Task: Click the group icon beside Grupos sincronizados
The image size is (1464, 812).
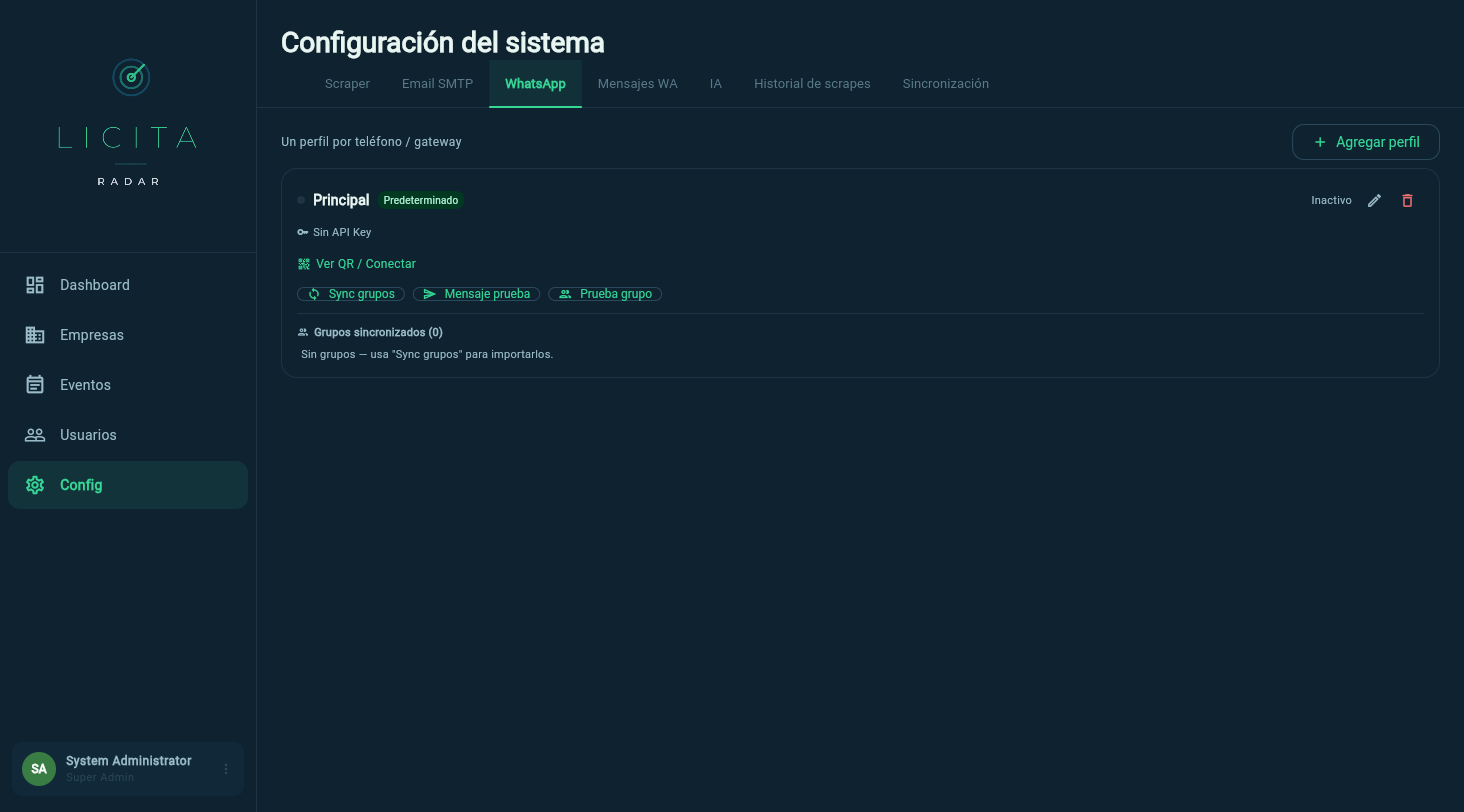Action: [303, 332]
